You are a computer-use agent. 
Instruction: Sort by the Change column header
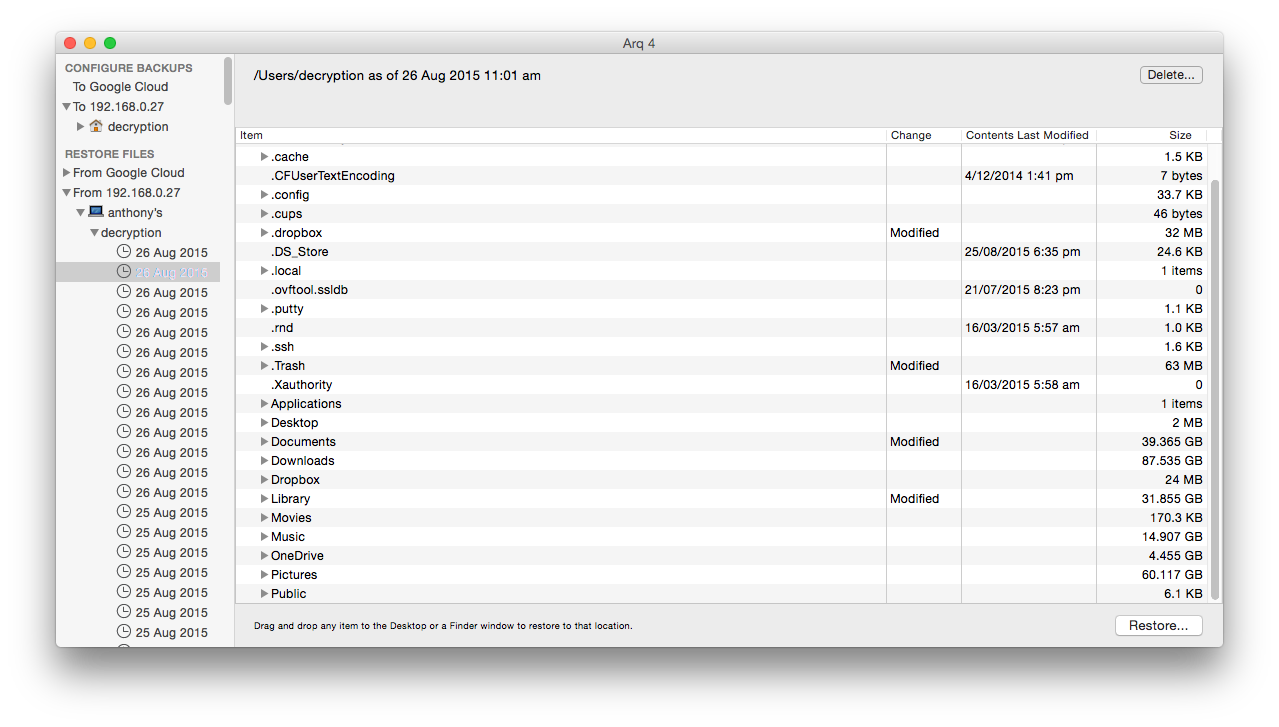click(x=924, y=135)
